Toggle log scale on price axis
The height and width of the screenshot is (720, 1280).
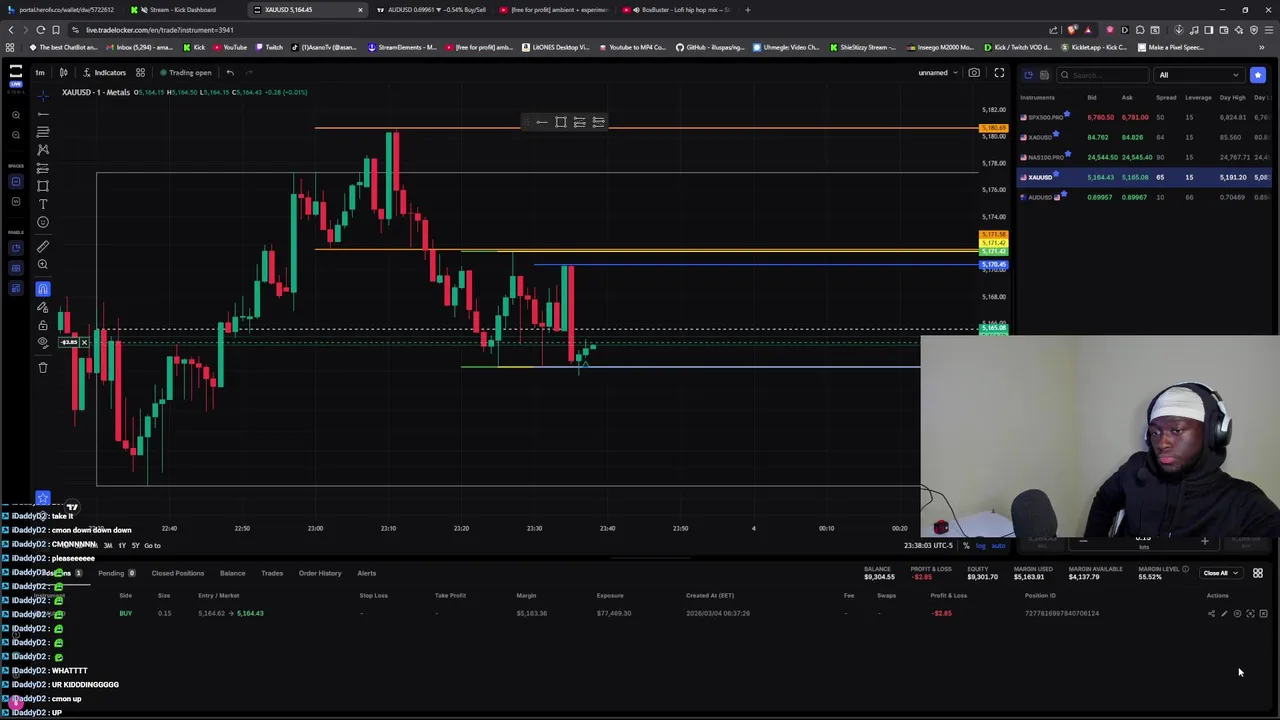point(981,545)
